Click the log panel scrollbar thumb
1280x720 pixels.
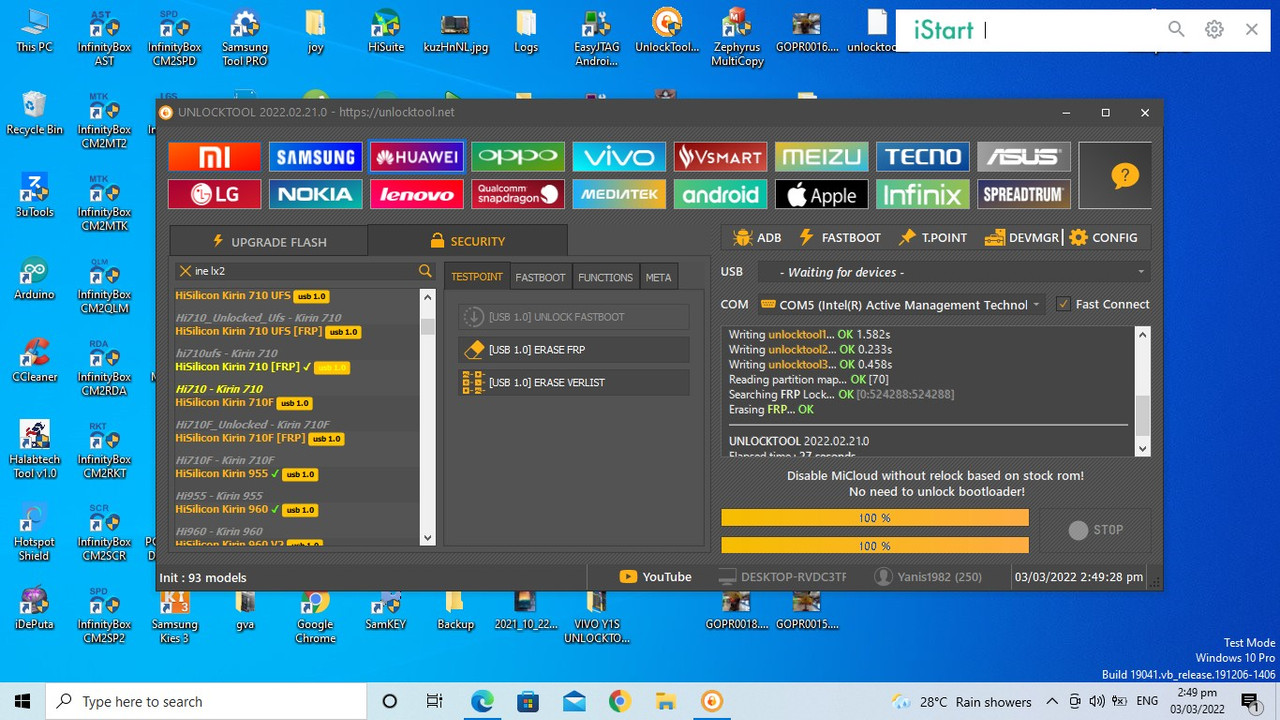click(x=1143, y=413)
